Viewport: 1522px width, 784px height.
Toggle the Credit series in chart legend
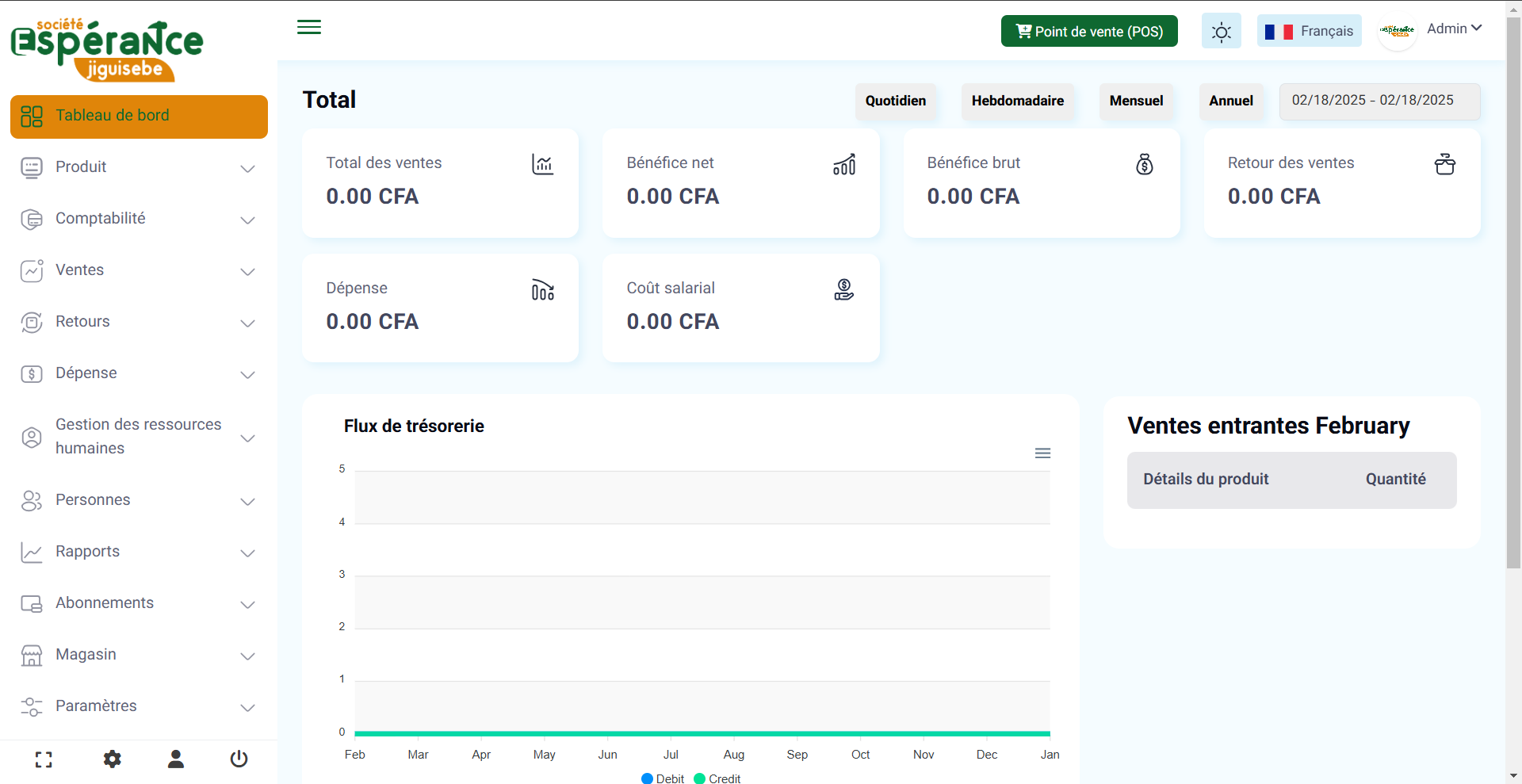pos(717,778)
